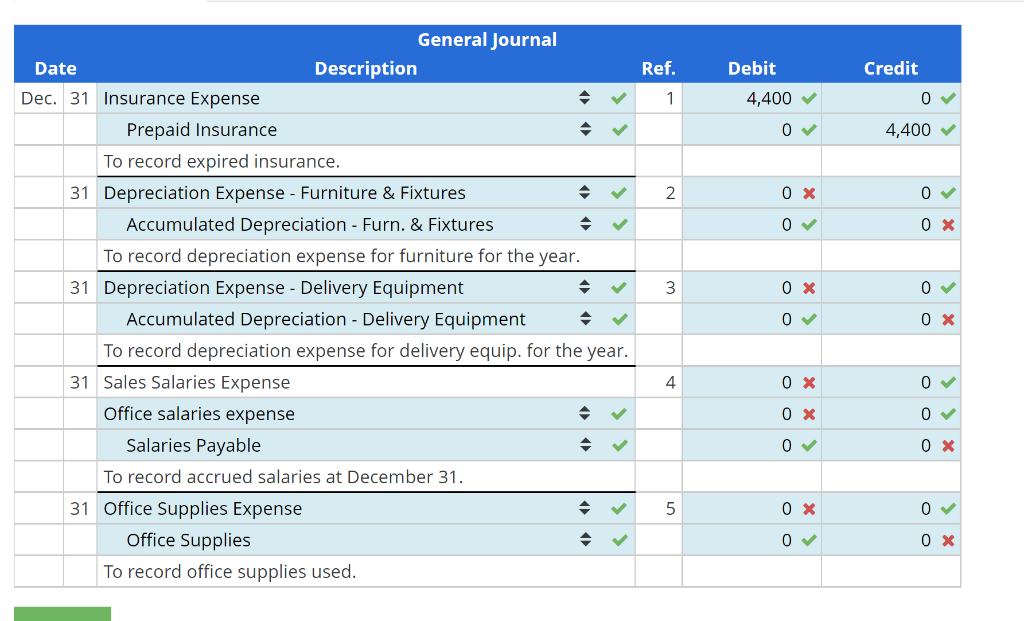
Task: Click the green button below the journal
Action: (x=63, y=614)
